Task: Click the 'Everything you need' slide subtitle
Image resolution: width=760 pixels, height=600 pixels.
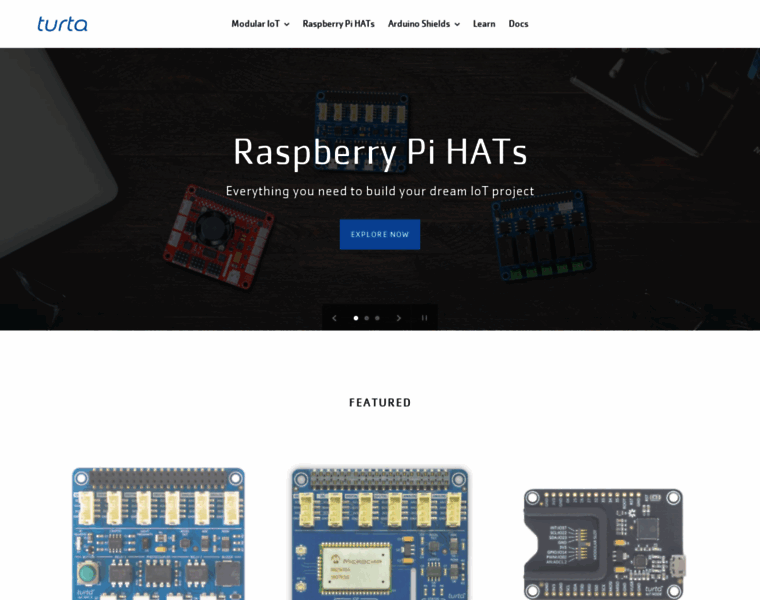Action: 380,191
